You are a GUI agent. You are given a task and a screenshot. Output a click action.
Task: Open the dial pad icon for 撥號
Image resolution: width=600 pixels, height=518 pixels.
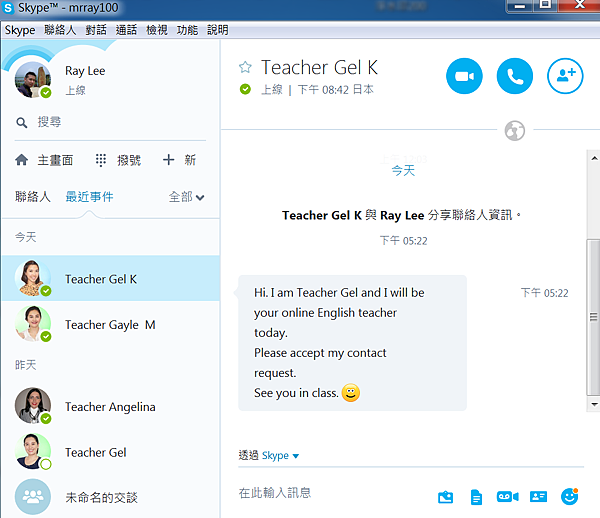click(101, 160)
